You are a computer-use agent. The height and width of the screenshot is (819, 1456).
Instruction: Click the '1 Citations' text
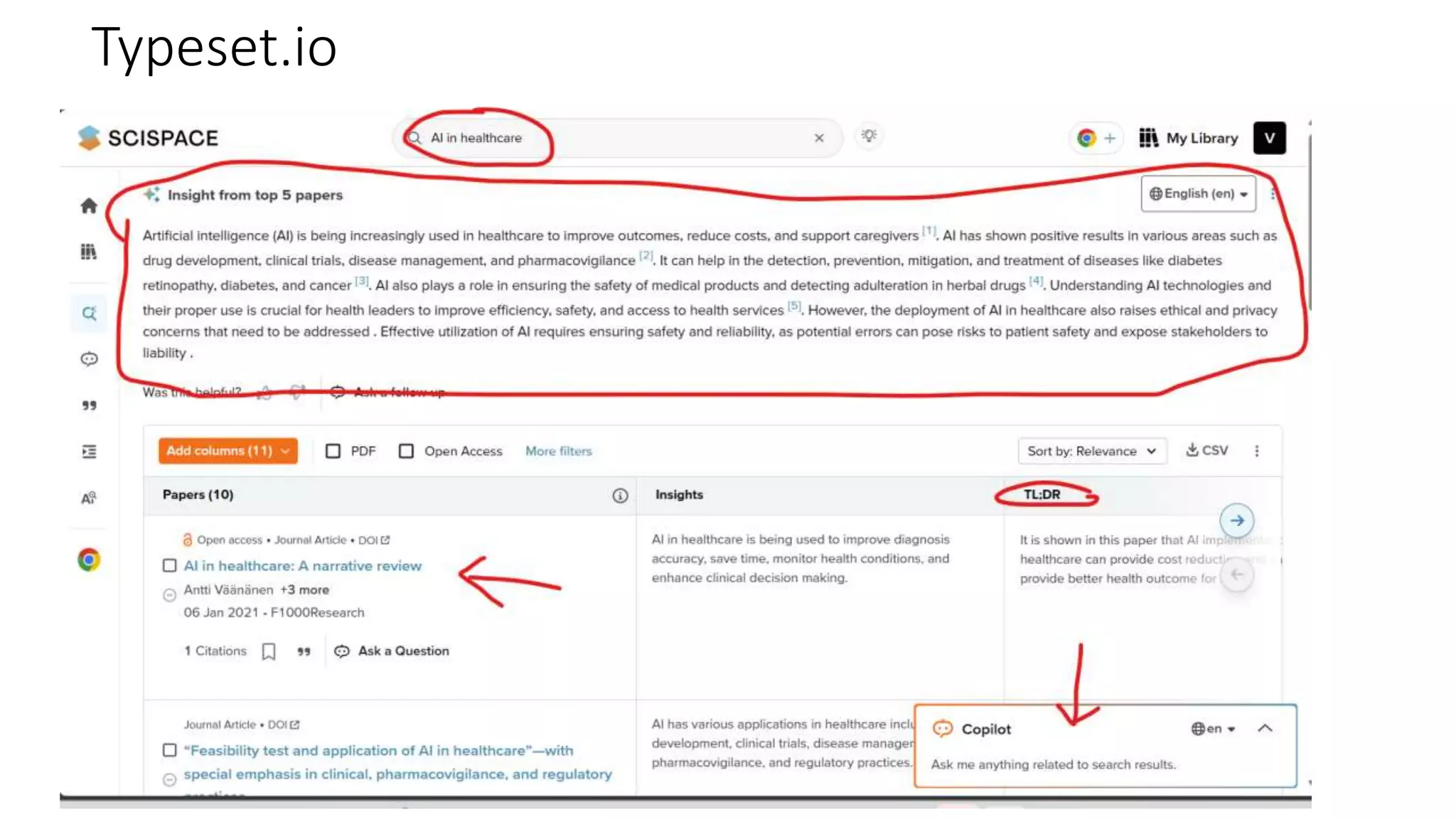point(215,651)
